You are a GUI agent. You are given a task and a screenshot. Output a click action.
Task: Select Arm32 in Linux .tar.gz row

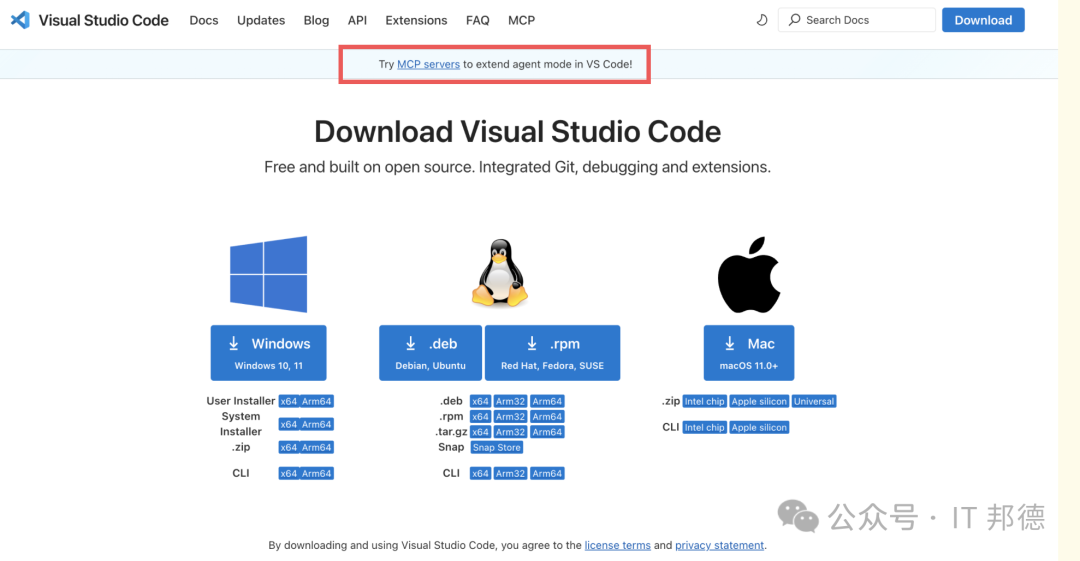tap(510, 432)
